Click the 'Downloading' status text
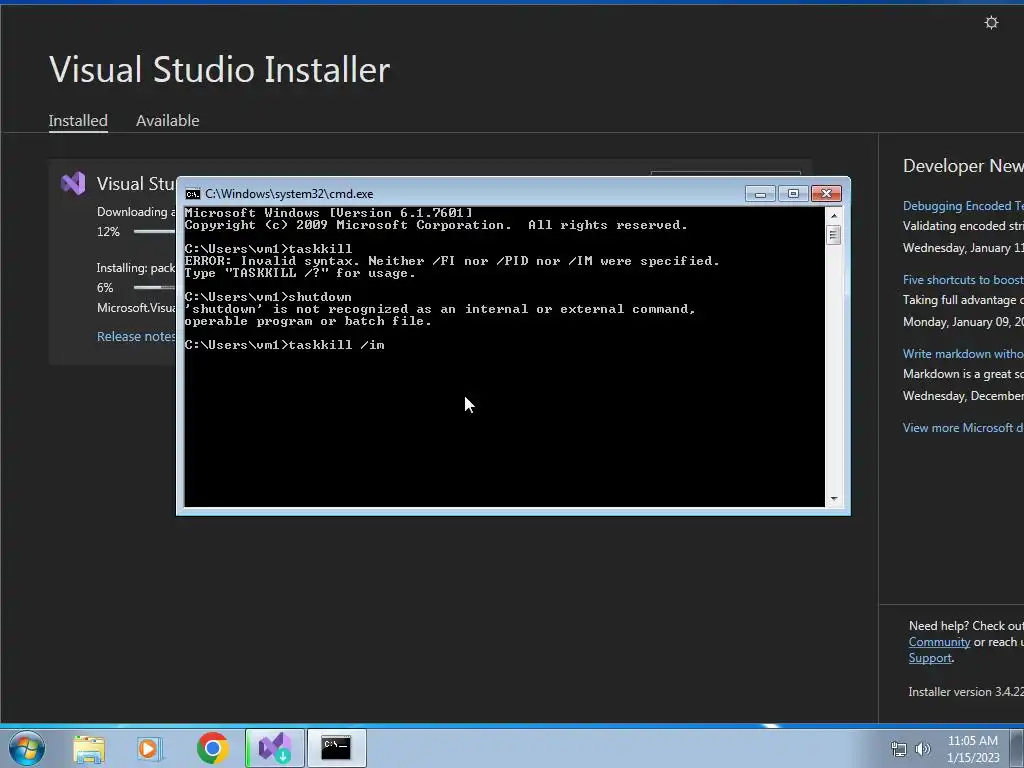 136,212
